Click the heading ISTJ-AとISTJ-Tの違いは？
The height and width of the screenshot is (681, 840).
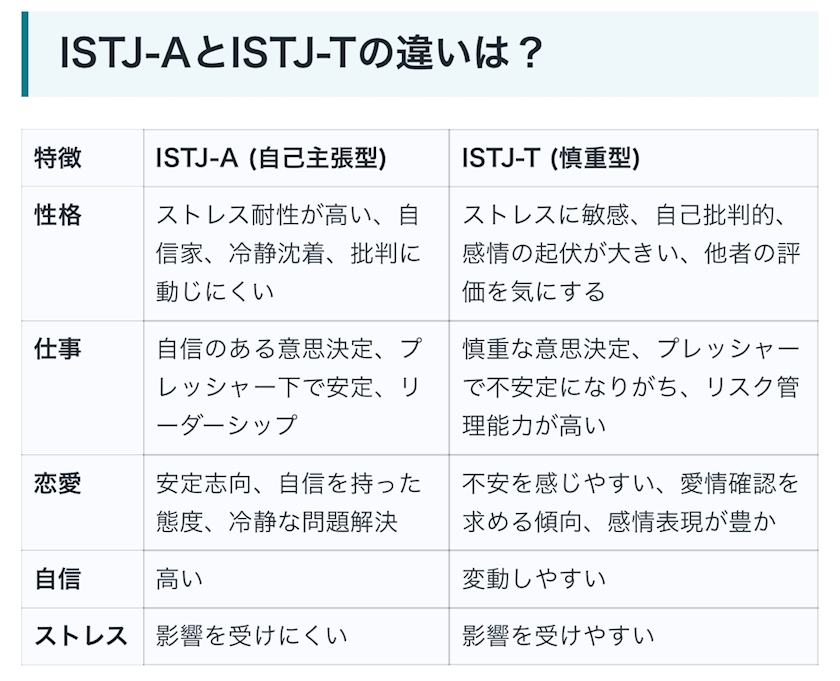tap(300, 54)
